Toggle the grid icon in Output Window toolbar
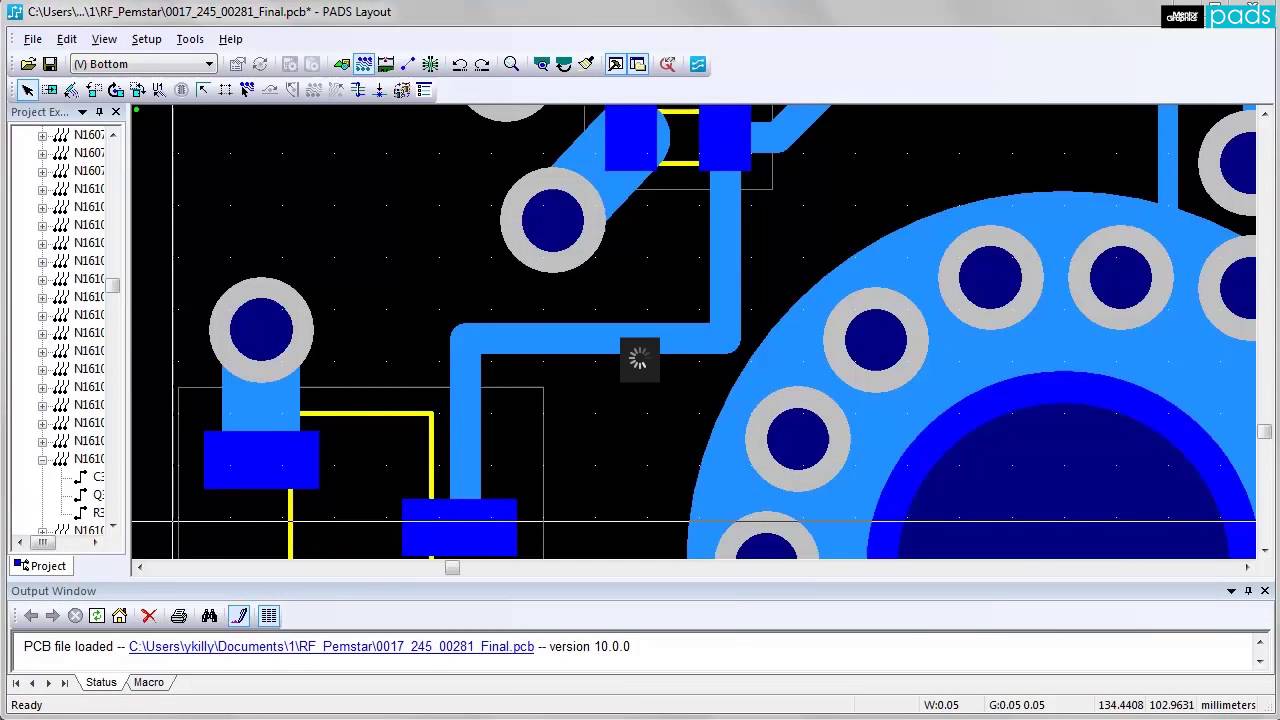The height and width of the screenshot is (720, 1280). pyautogui.click(x=269, y=616)
